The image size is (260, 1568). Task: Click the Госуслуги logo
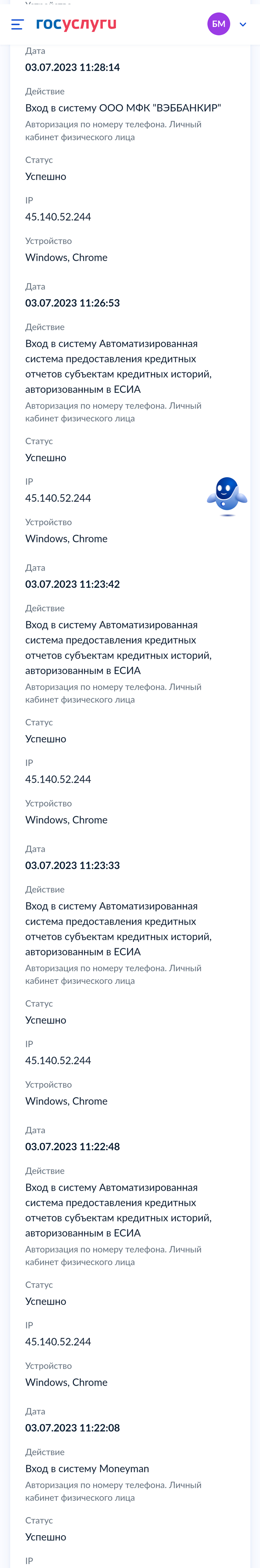pos(76,24)
